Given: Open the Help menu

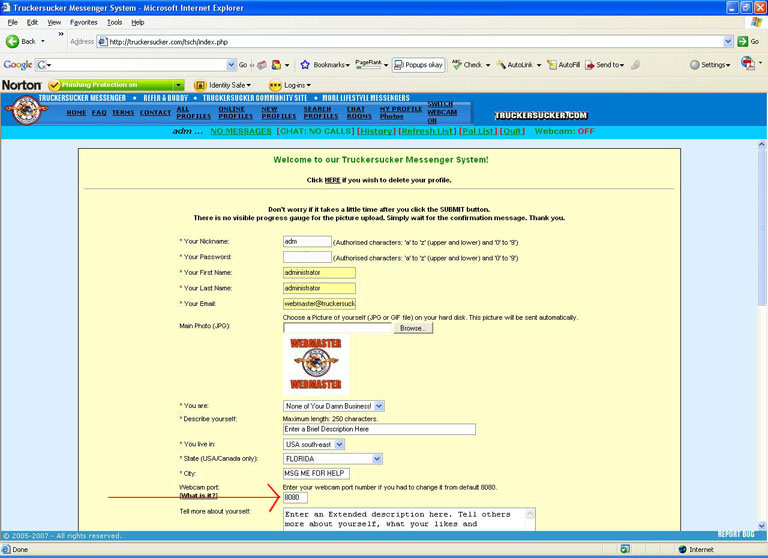Looking at the screenshot, I should (138, 23).
